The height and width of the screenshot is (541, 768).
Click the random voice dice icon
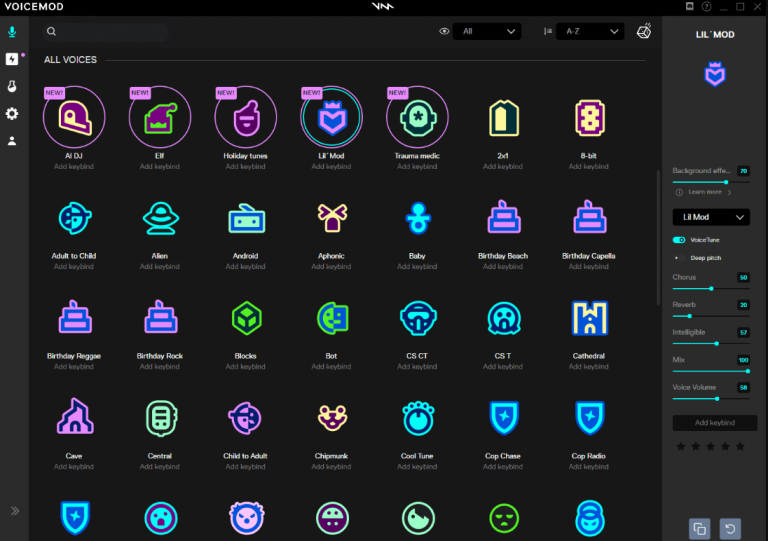click(645, 32)
